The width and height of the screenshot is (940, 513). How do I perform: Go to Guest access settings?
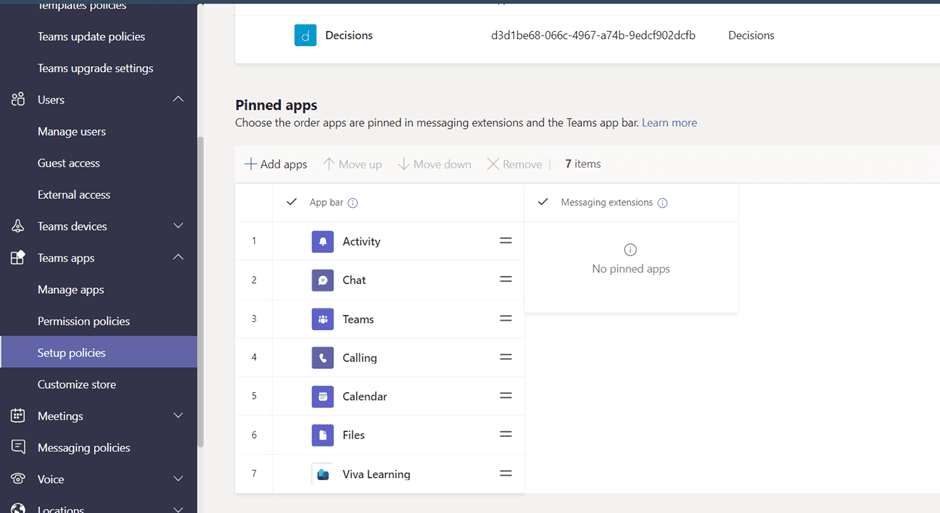tap(68, 163)
